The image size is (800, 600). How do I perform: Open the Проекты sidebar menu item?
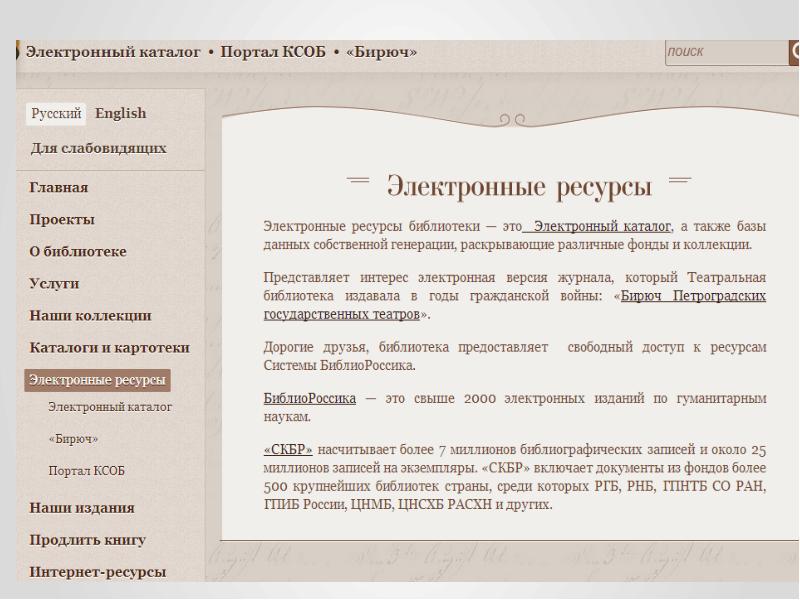coord(62,219)
